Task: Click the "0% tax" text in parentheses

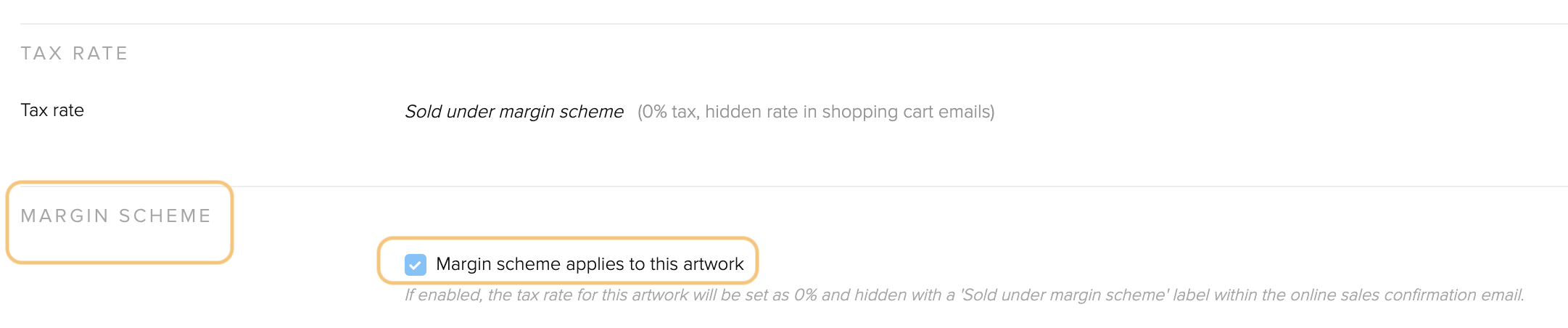Action: point(670,112)
